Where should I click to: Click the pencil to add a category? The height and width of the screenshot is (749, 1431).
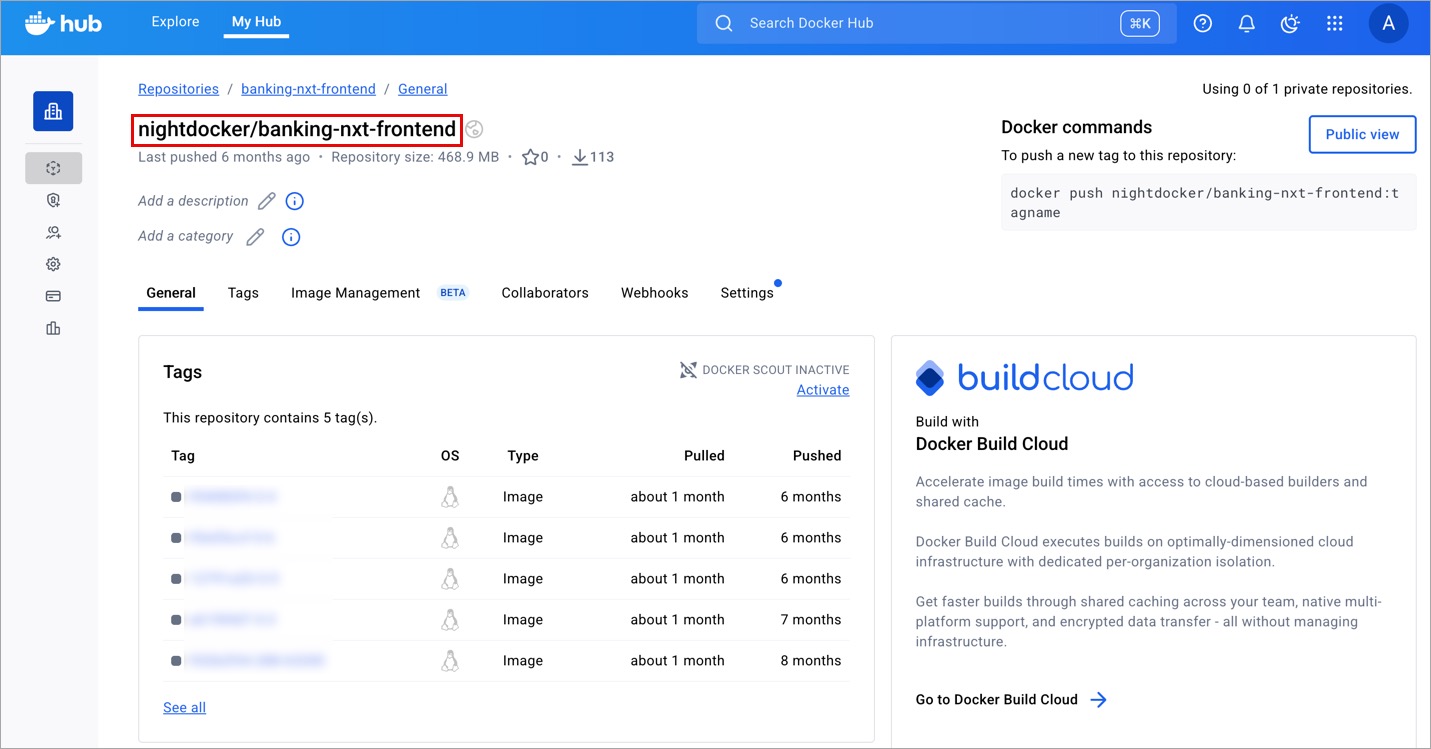tap(256, 237)
